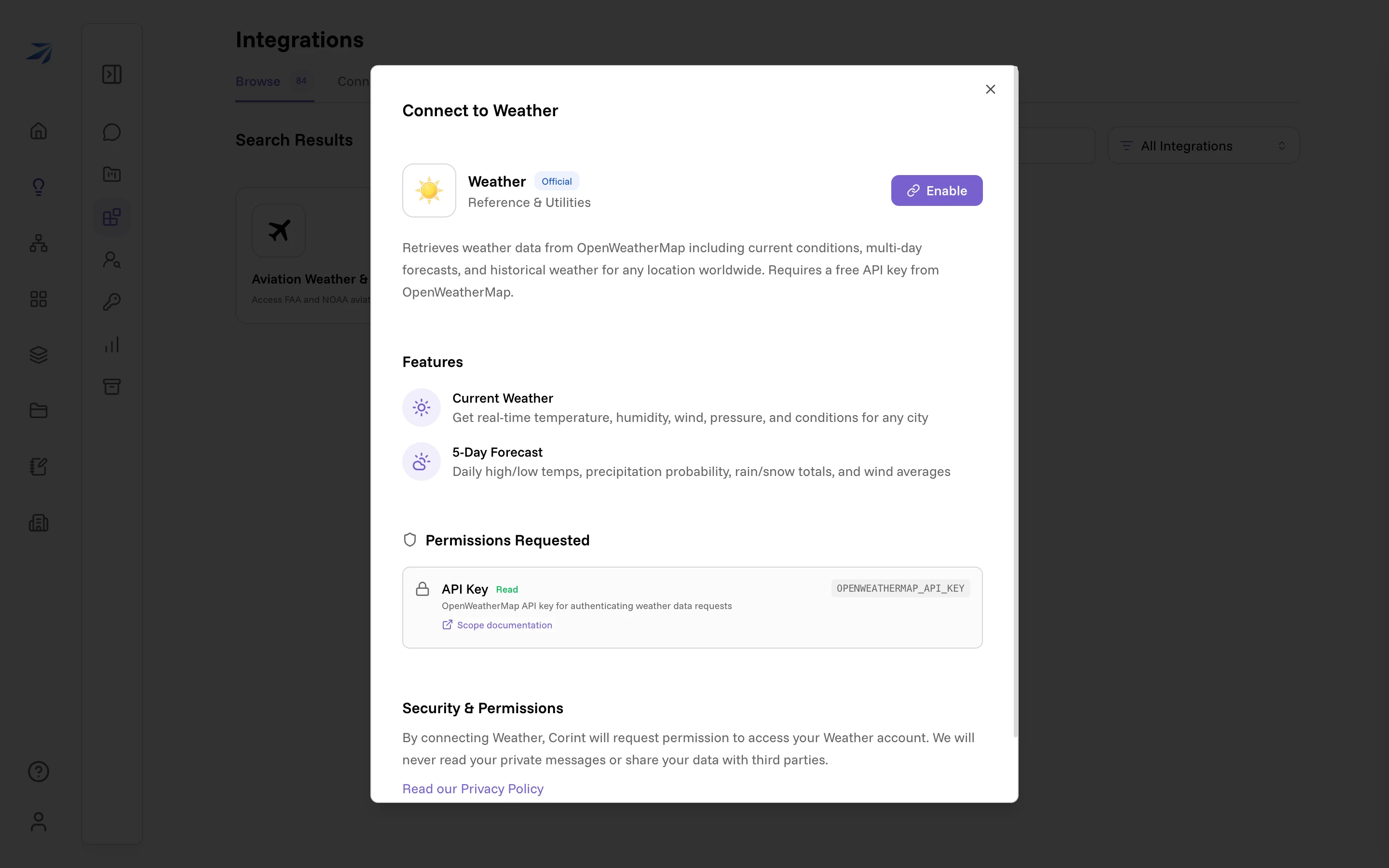Open the grid apps icon in sidebar
1389x868 pixels.
39,298
